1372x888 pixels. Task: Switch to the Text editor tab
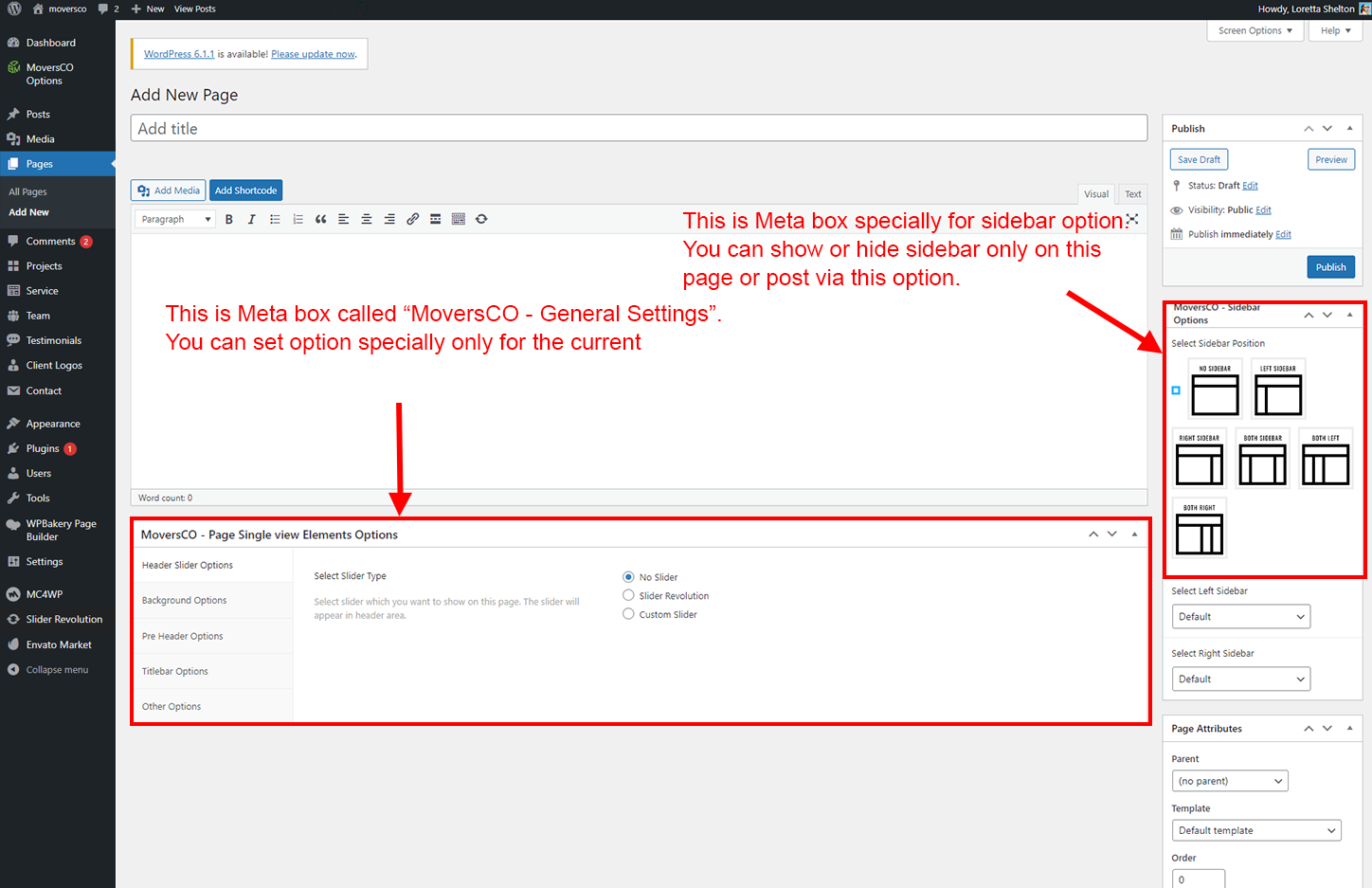pos(1132,193)
